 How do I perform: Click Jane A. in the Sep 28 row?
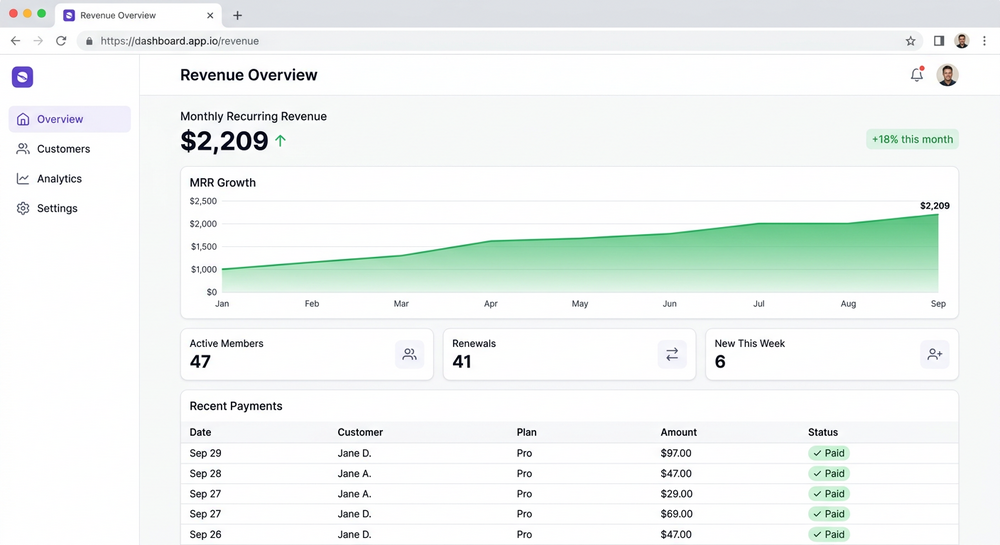[355, 474]
